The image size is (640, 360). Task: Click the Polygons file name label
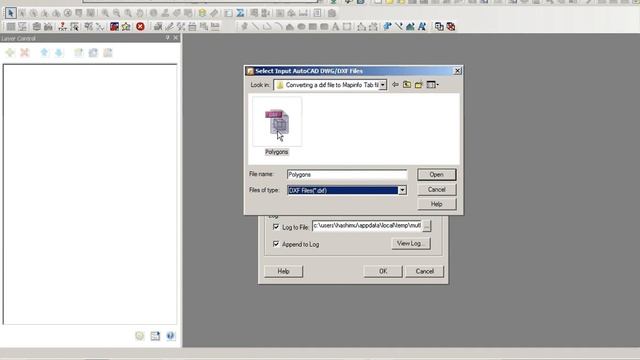[x=277, y=152]
